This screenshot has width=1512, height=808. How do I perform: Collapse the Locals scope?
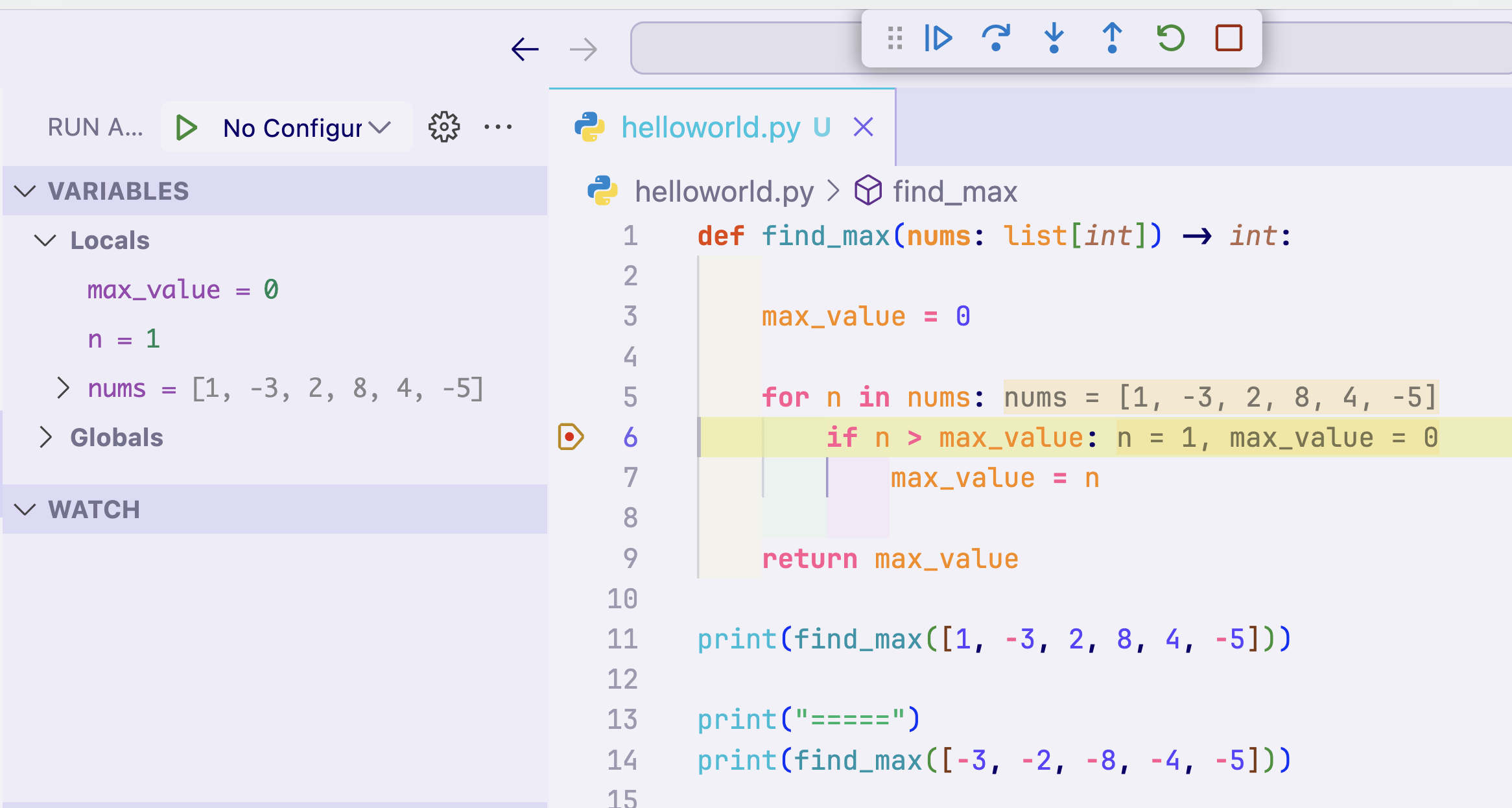45,241
